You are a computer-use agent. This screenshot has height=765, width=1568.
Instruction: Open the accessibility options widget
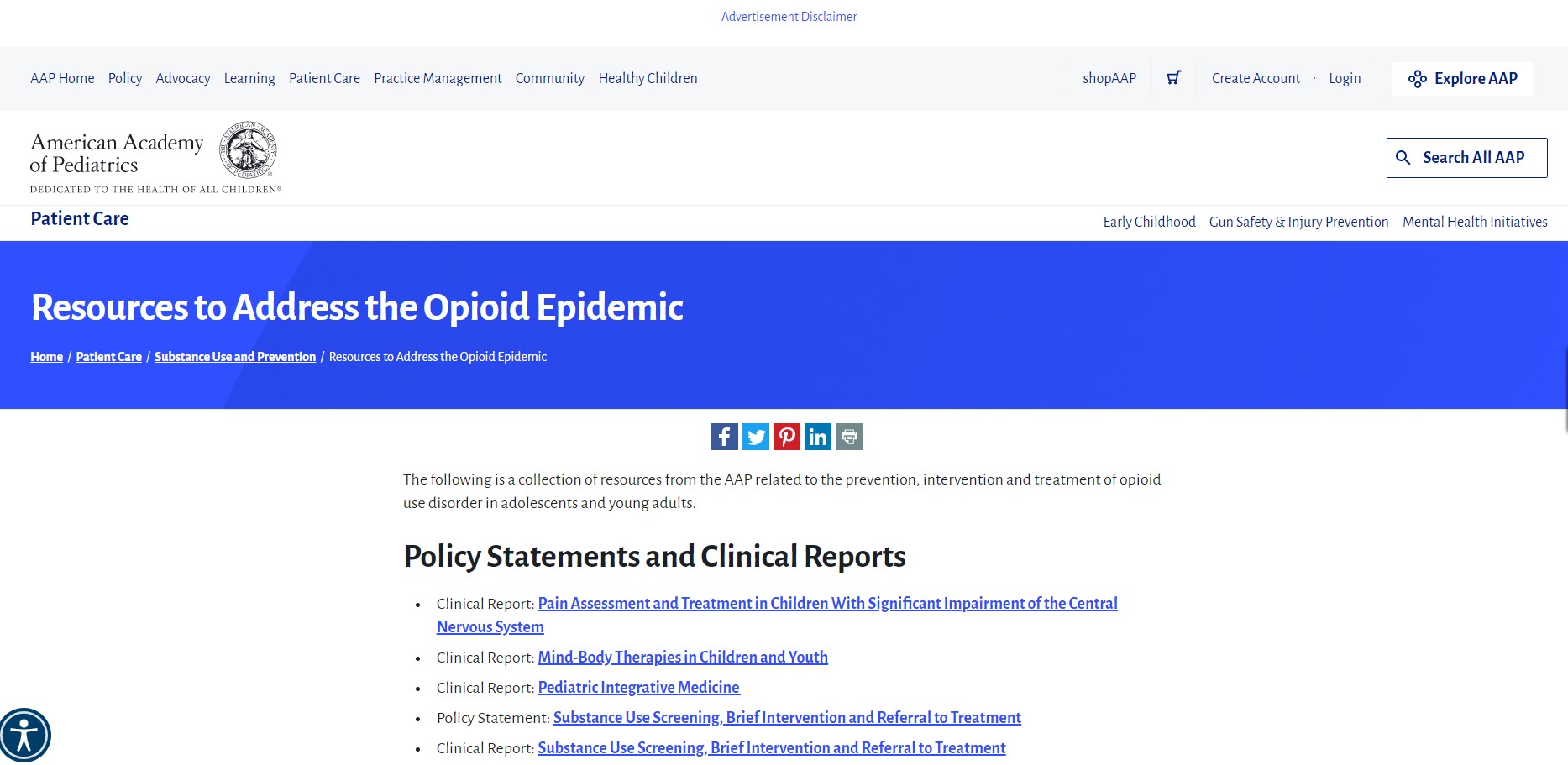(x=24, y=736)
